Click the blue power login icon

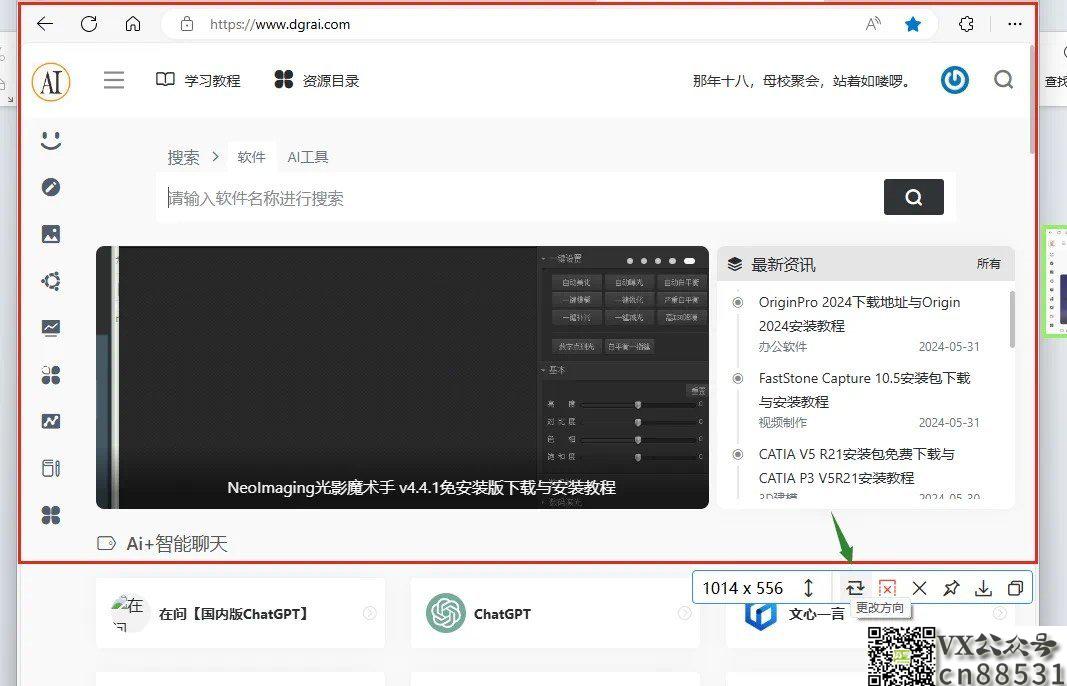tap(955, 80)
